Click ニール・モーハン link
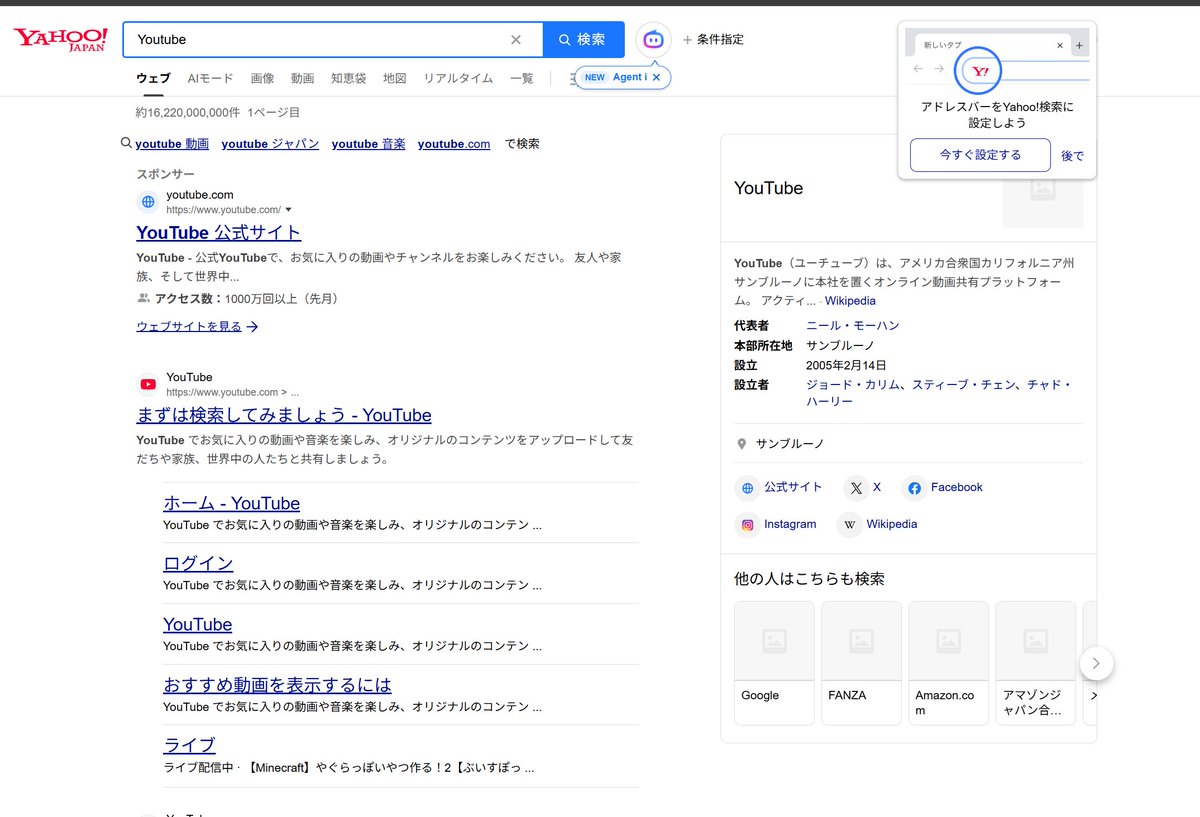This screenshot has width=1200, height=817. point(853,326)
